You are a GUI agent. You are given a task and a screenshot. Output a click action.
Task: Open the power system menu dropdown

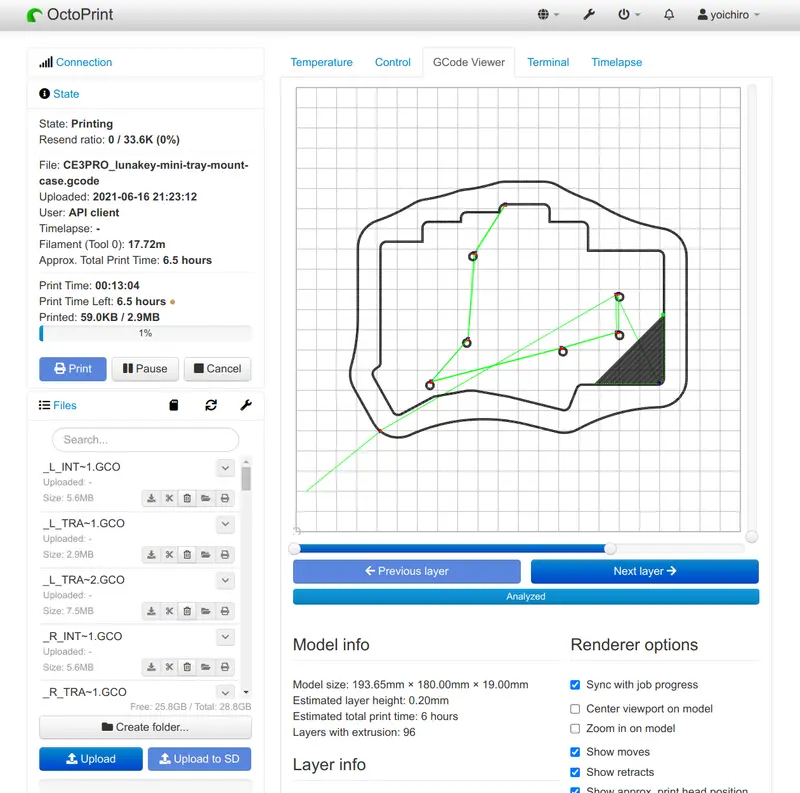click(629, 15)
